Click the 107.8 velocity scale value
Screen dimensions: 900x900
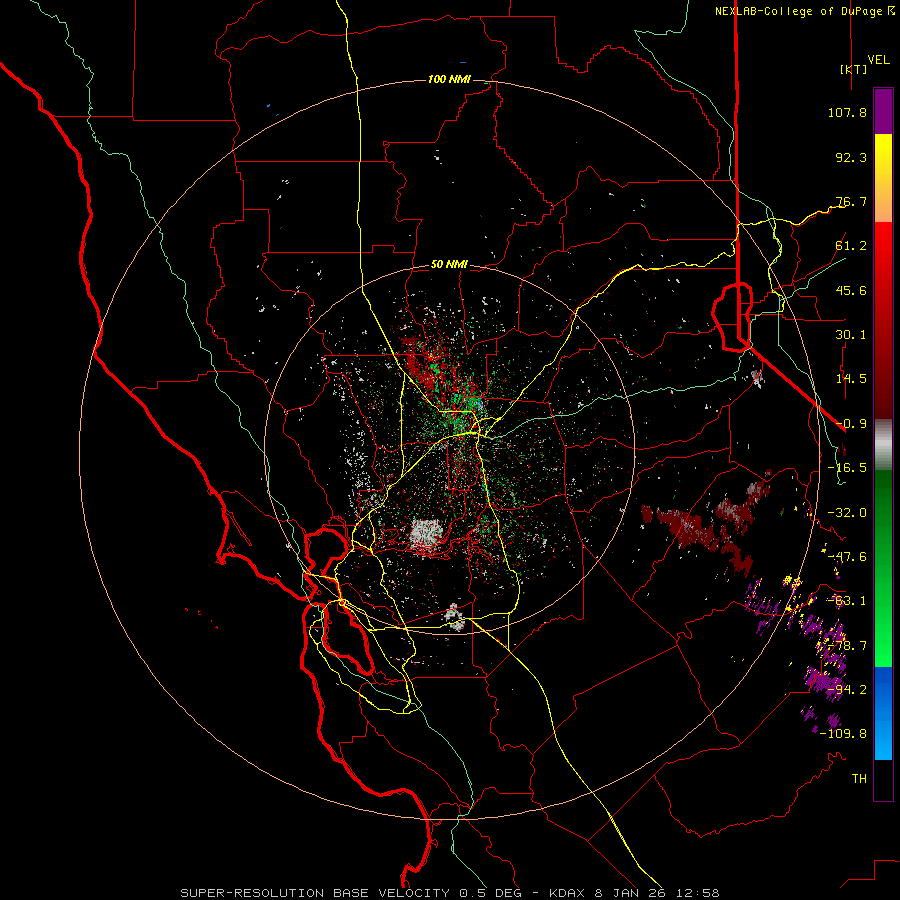point(847,112)
